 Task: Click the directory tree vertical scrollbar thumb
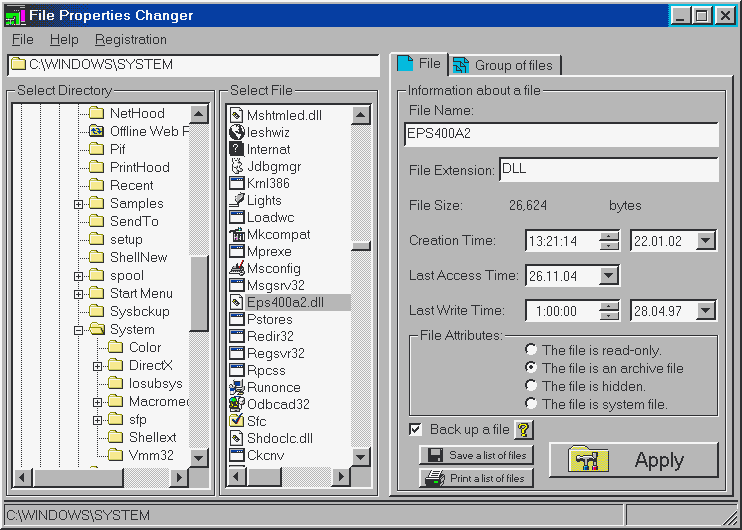(x=199, y=293)
